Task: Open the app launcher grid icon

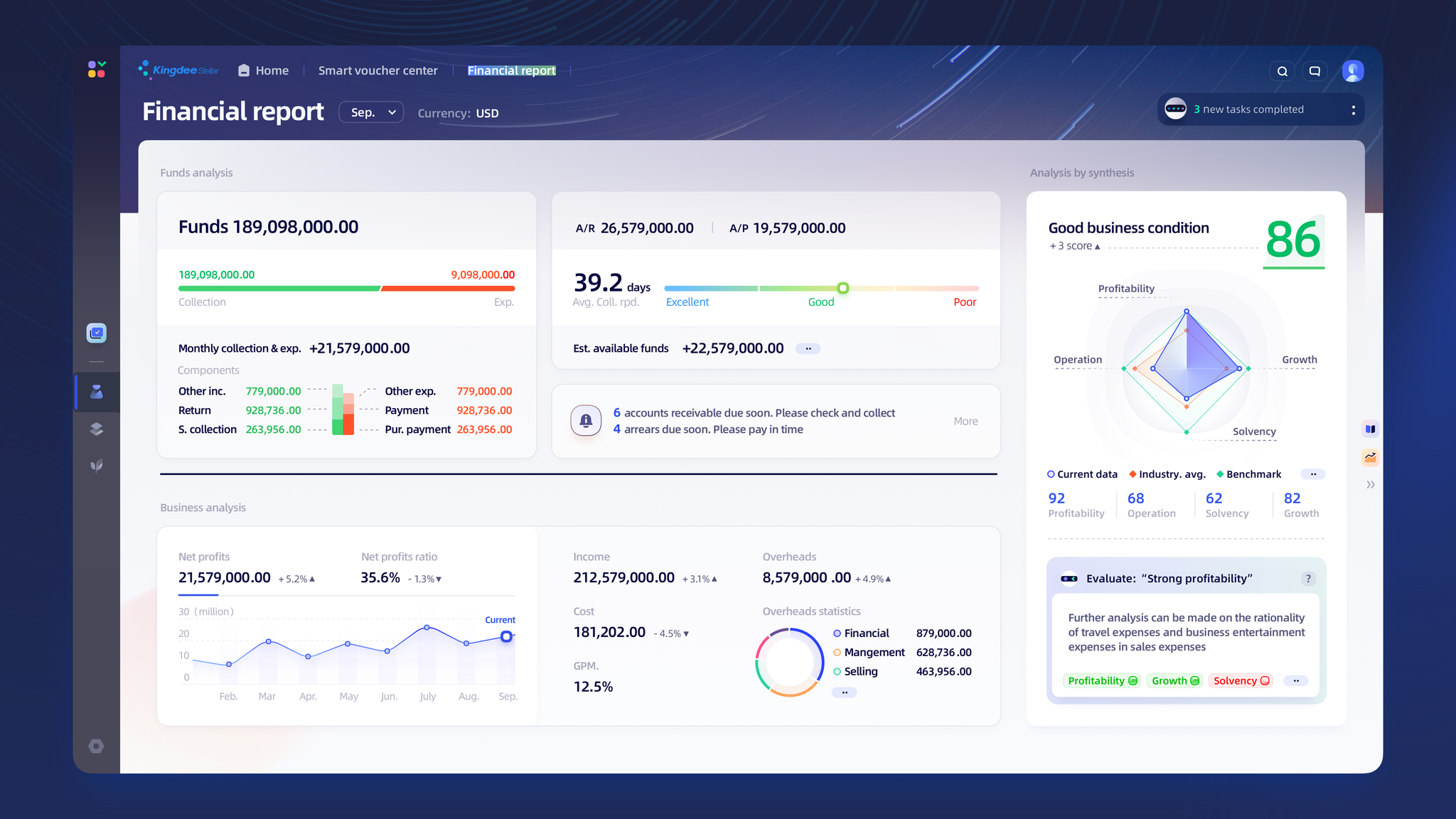Action: (97, 69)
